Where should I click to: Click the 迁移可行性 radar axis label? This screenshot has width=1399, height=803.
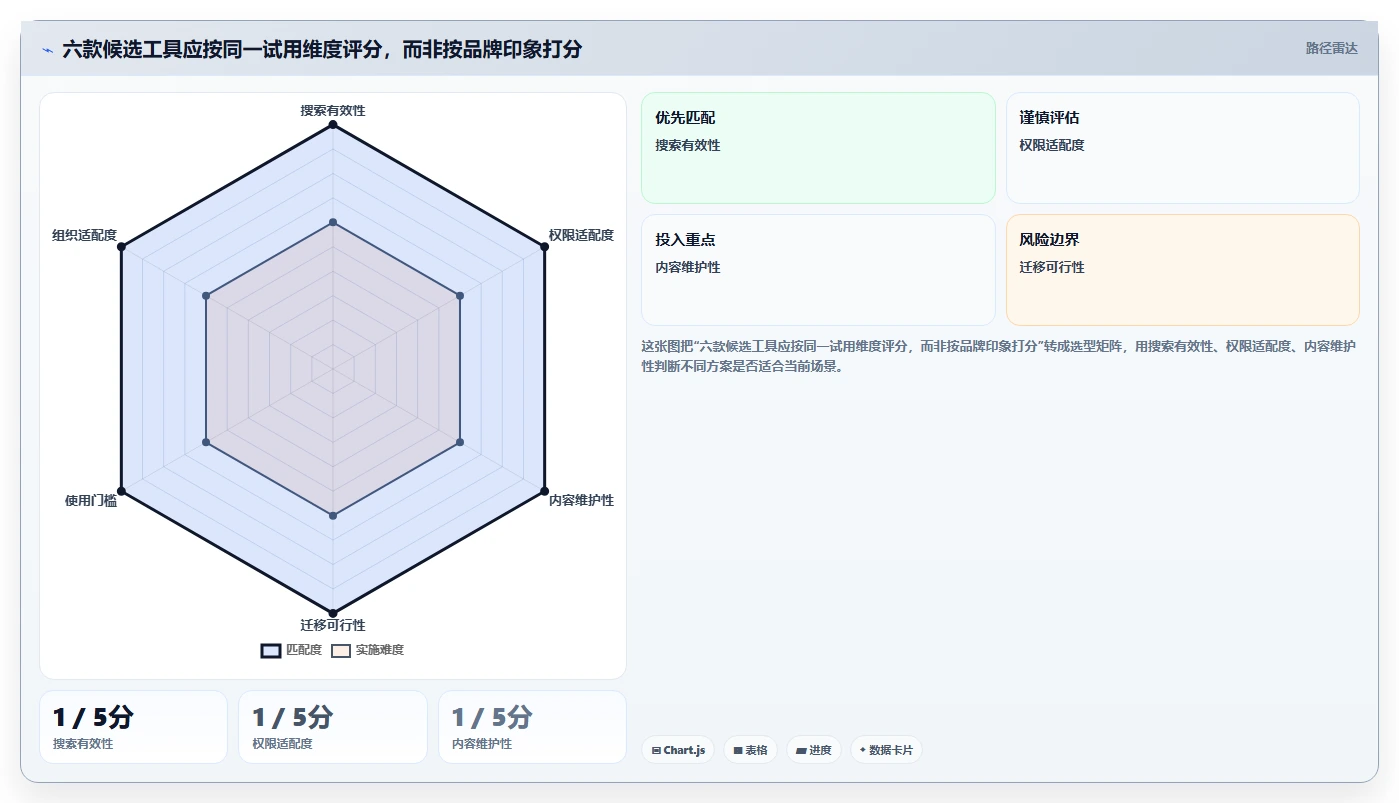[x=333, y=625]
